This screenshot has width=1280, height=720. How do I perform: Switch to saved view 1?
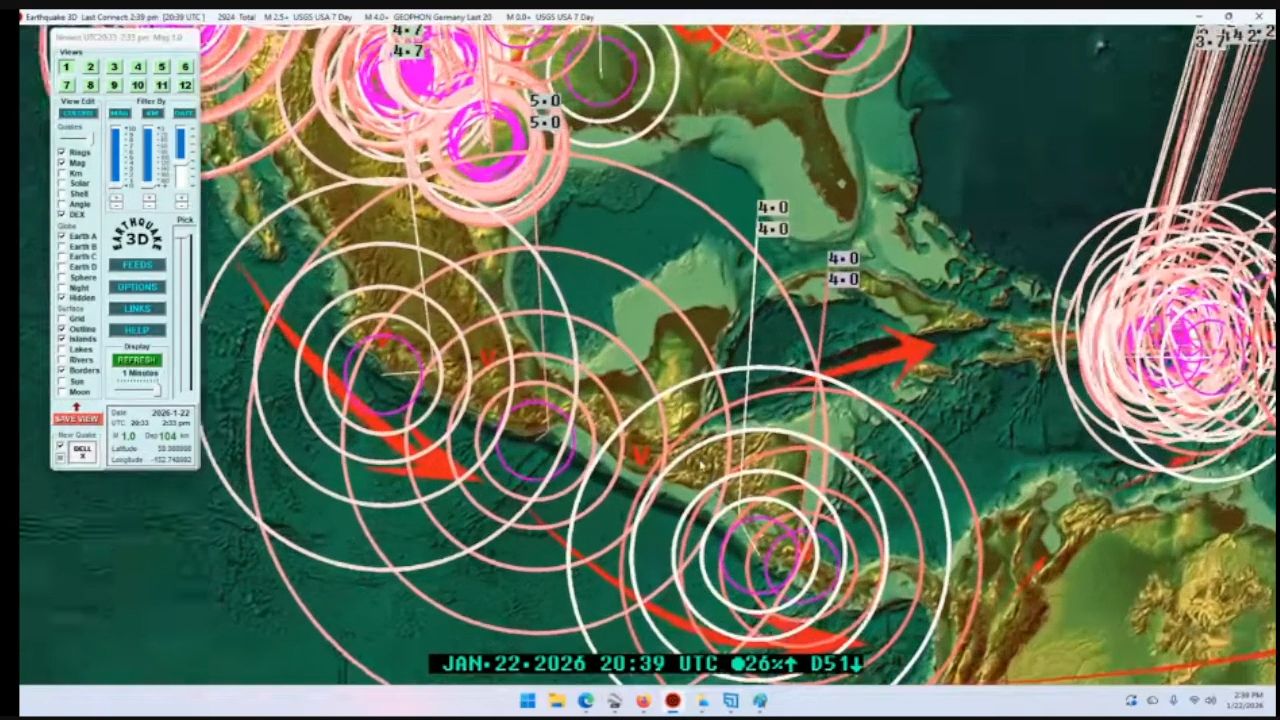[66, 67]
